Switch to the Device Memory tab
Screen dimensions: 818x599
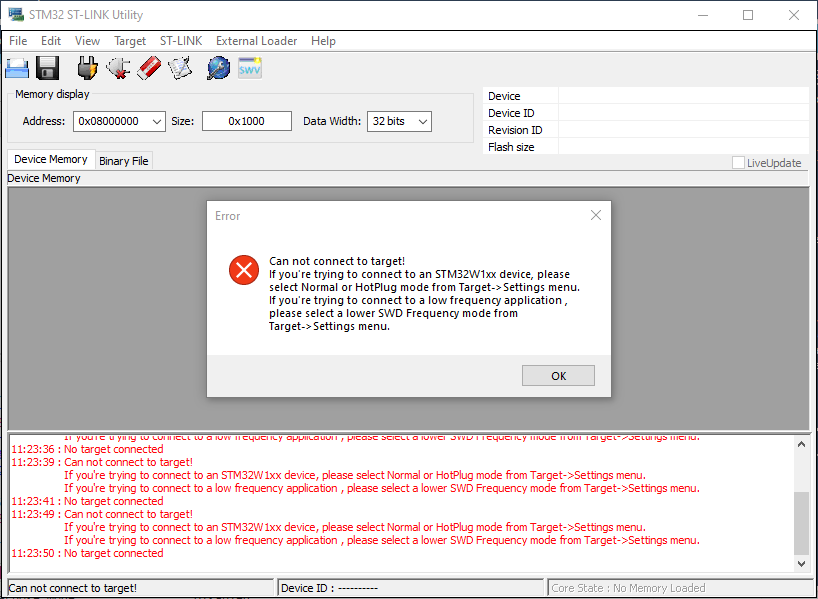click(x=51, y=159)
